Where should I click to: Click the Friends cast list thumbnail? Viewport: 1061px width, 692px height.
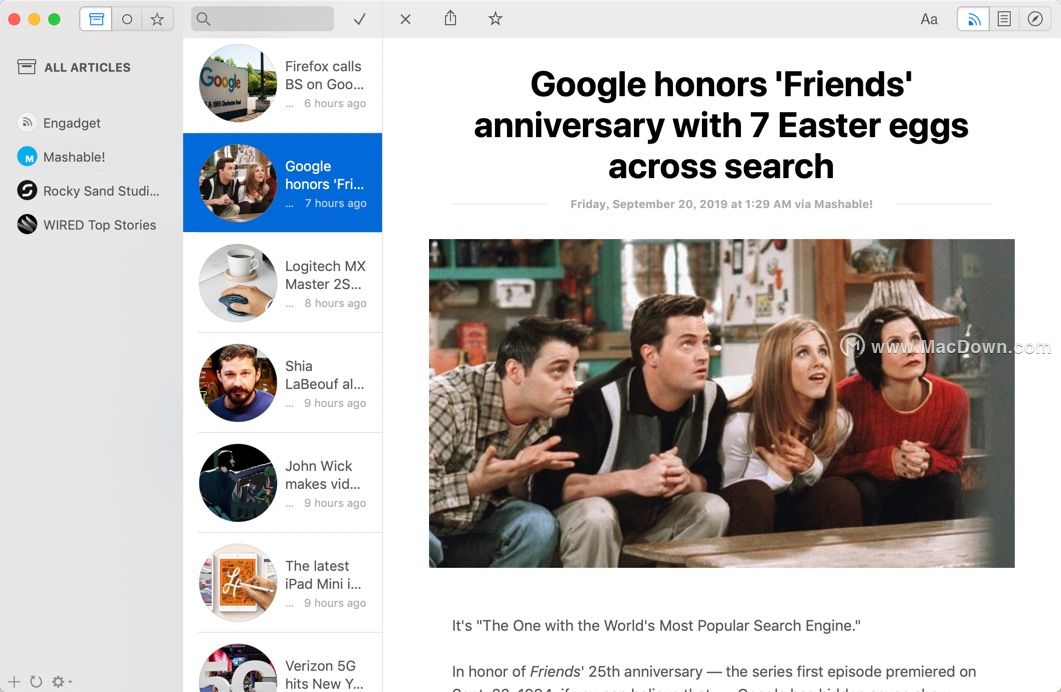point(238,183)
